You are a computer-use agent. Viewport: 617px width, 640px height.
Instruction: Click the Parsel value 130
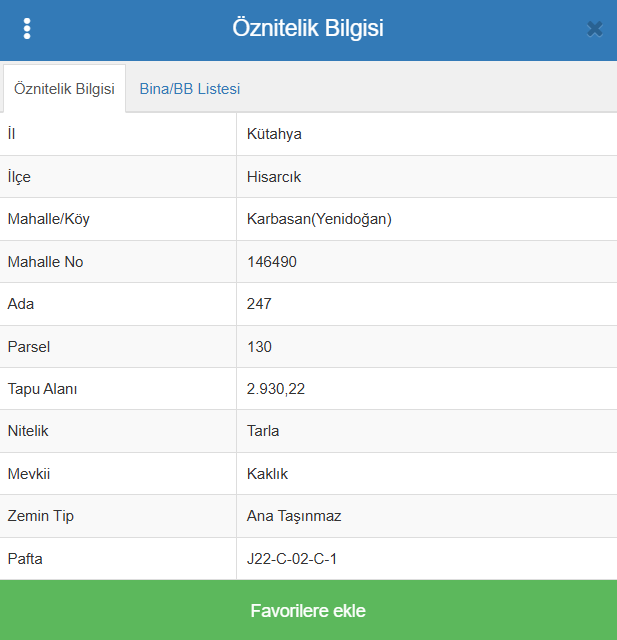tap(259, 347)
